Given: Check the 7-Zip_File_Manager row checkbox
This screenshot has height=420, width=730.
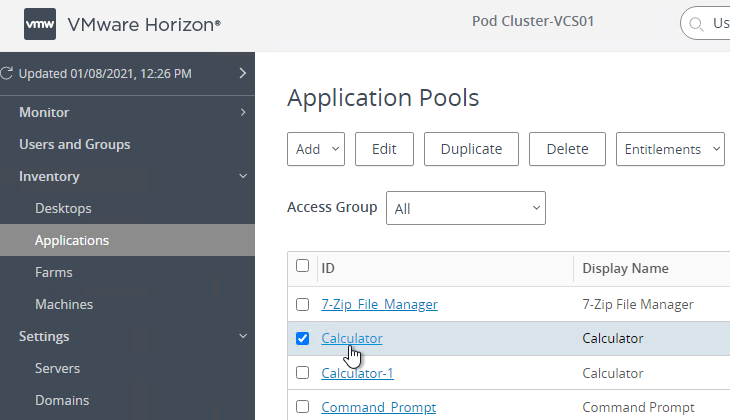Looking at the screenshot, I should (x=302, y=305).
